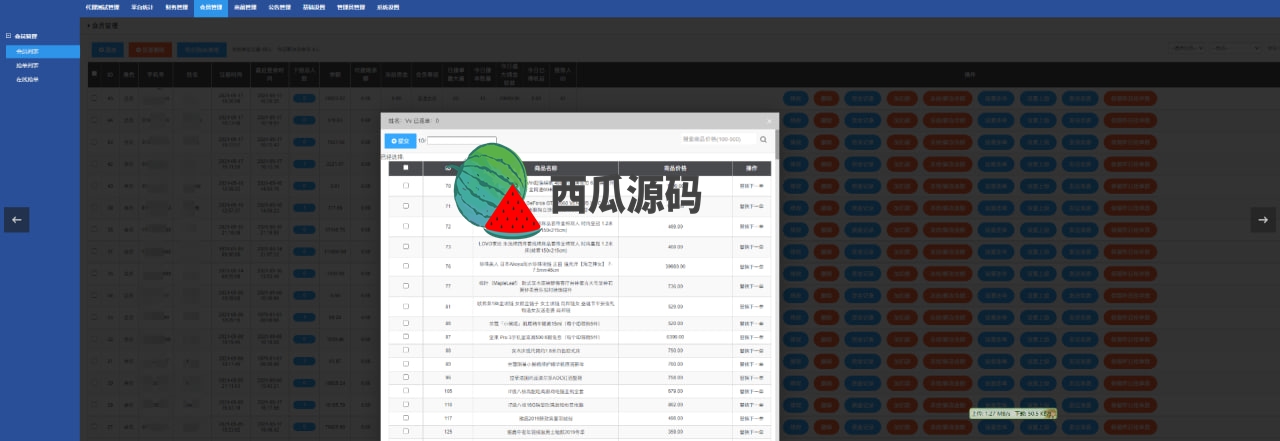
Task: Check the product row with ID 117
Action: (x=405, y=418)
